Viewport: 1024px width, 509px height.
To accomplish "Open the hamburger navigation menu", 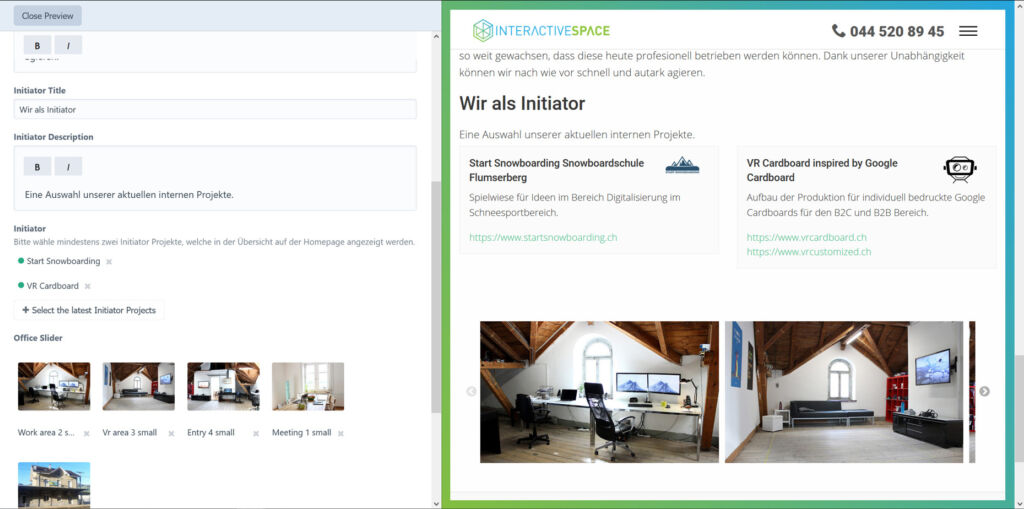I will [968, 31].
